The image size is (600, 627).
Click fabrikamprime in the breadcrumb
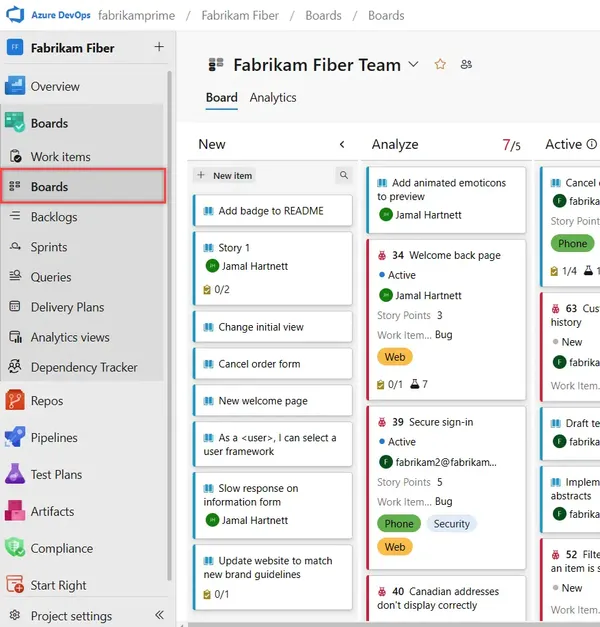coord(136,15)
